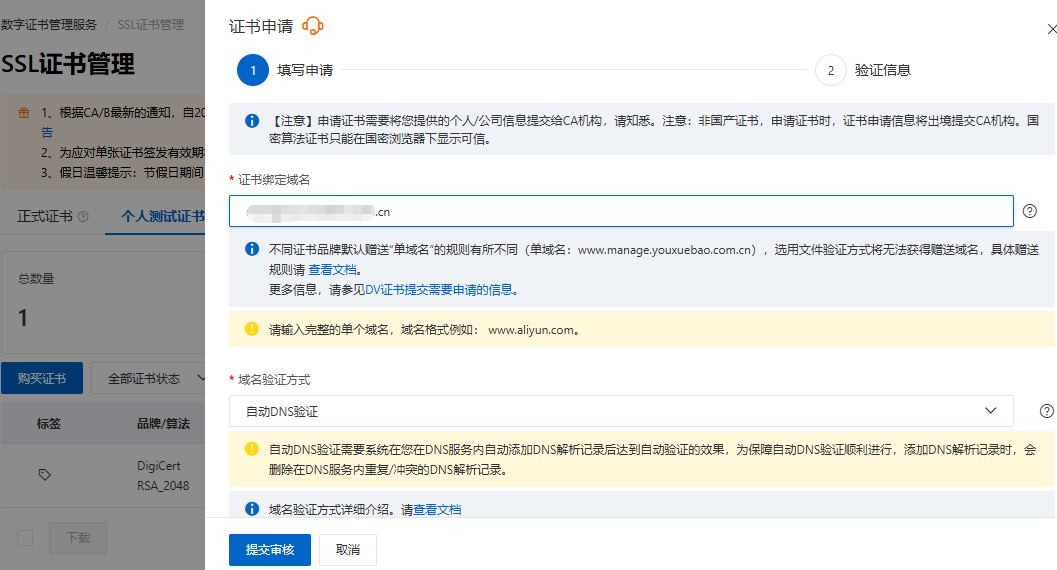Expand the 域名验证方式 dropdown
The width and height of the screenshot is (1057, 570).
click(x=620, y=411)
